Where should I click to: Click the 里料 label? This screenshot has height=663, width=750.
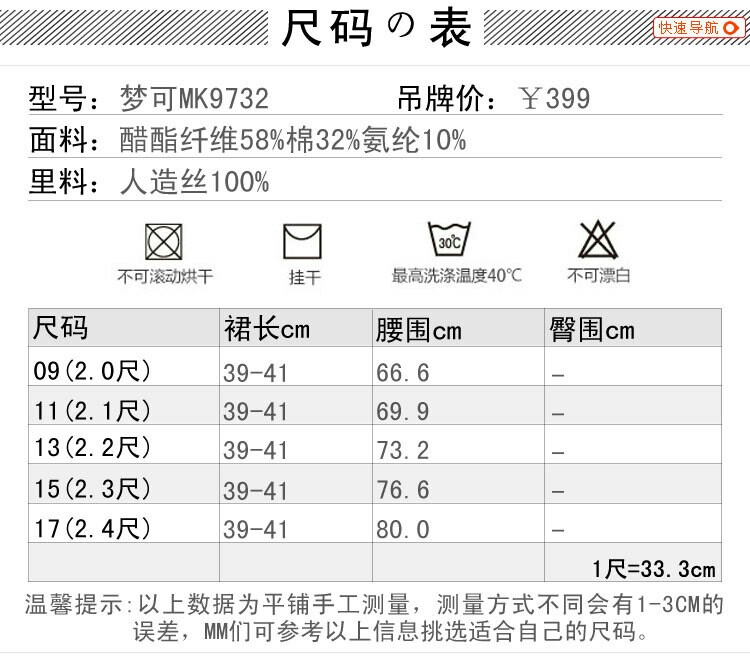(63, 182)
